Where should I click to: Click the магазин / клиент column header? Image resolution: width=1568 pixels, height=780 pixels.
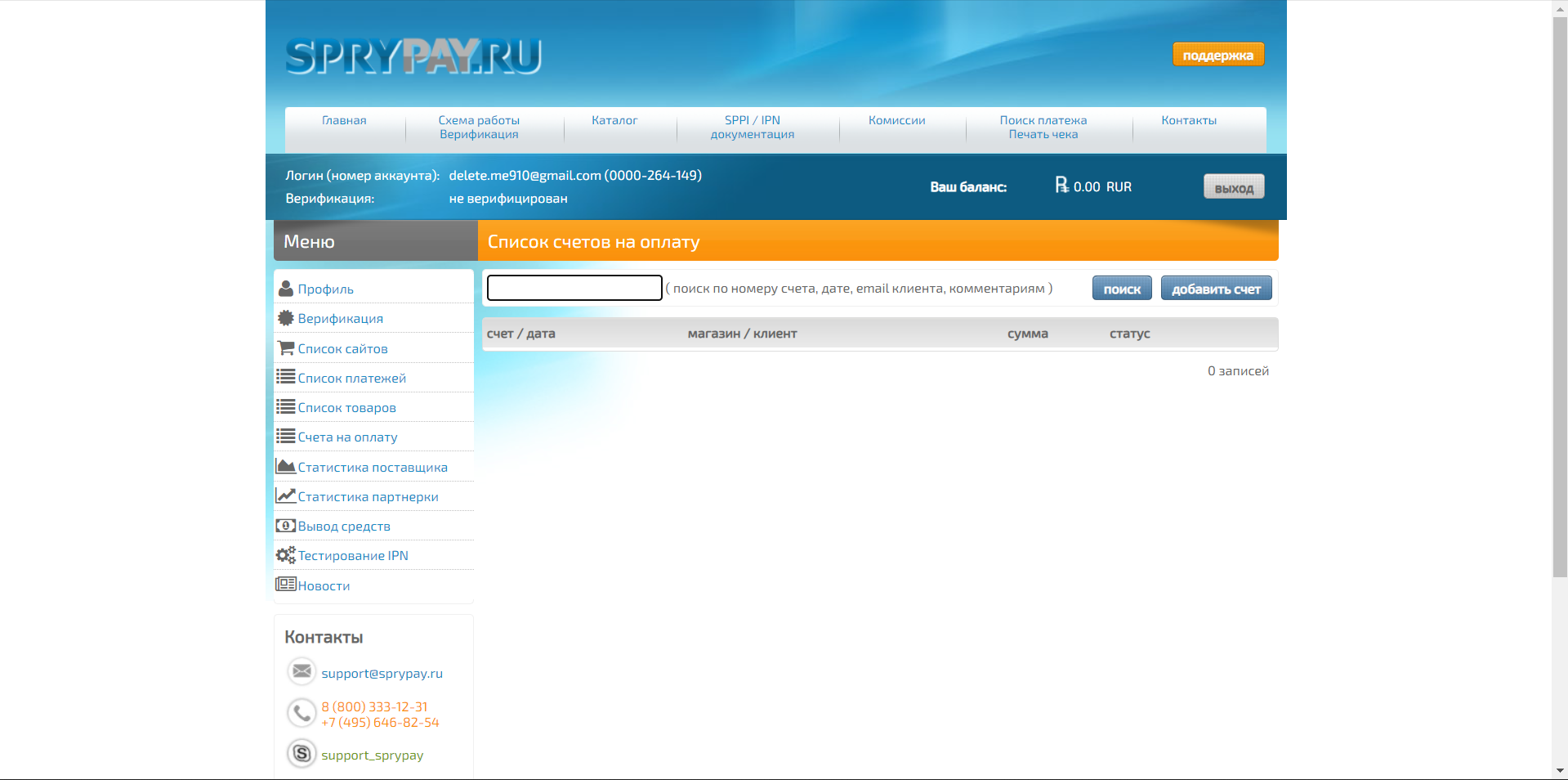743,334
